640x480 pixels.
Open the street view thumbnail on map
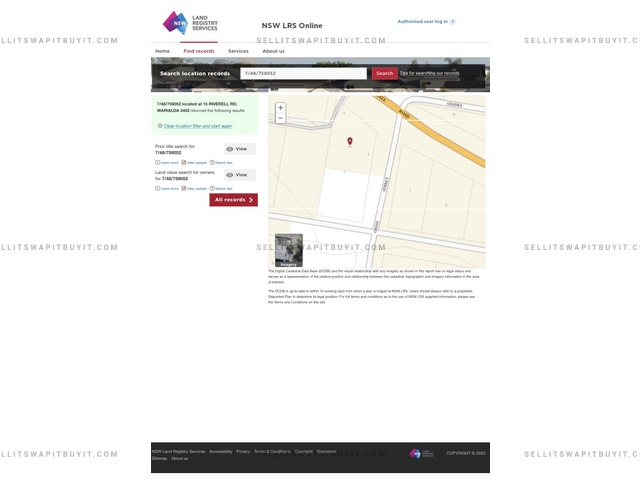[289, 250]
